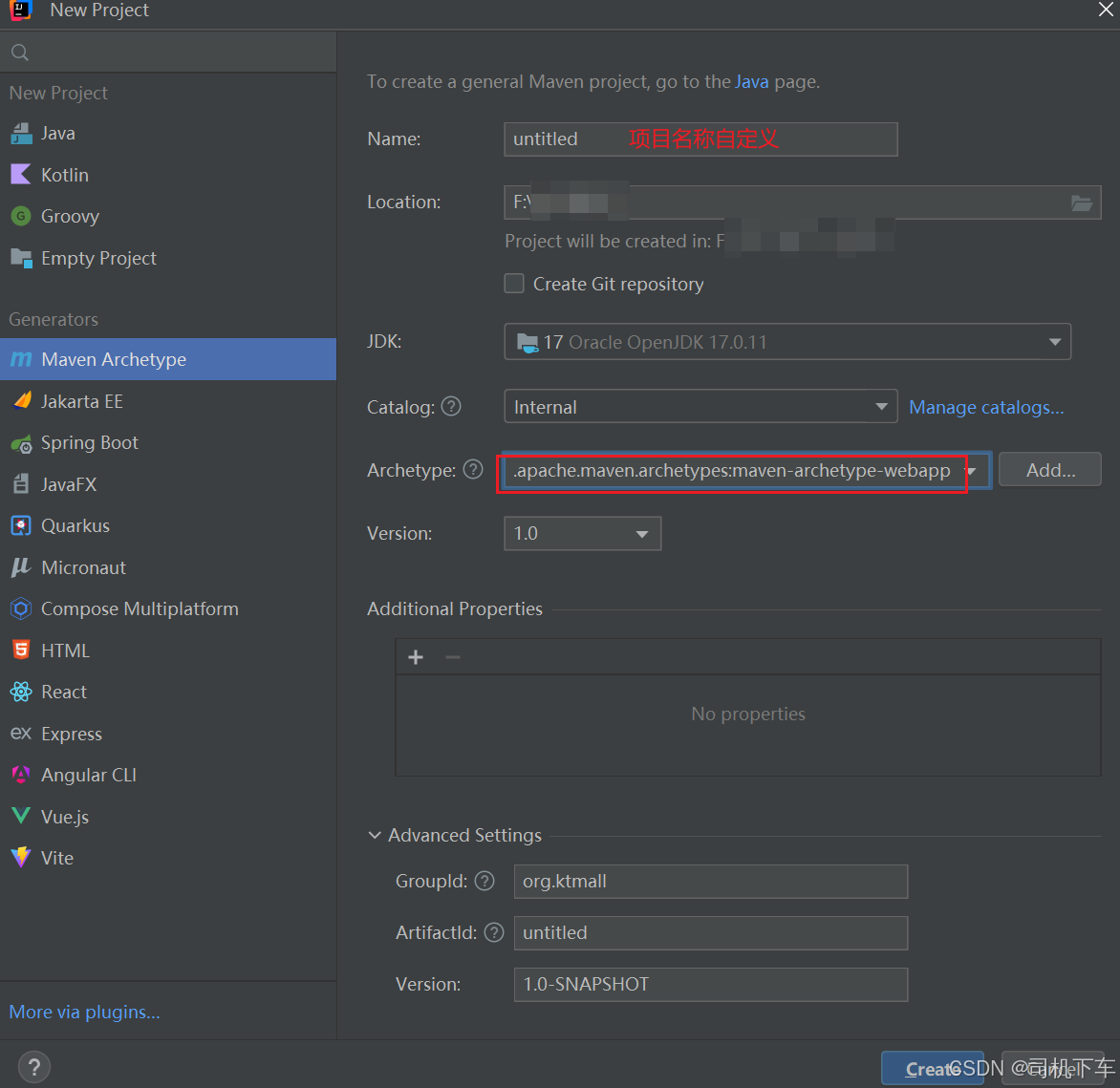The height and width of the screenshot is (1088, 1120).
Task: Click the Java generator icon
Action: click(x=21, y=134)
